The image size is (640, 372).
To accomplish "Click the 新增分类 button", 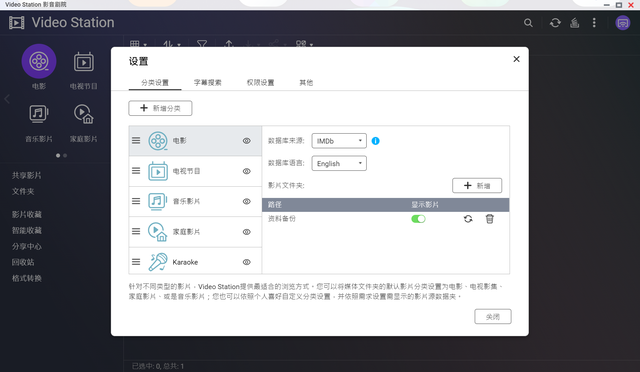I will click(x=160, y=108).
